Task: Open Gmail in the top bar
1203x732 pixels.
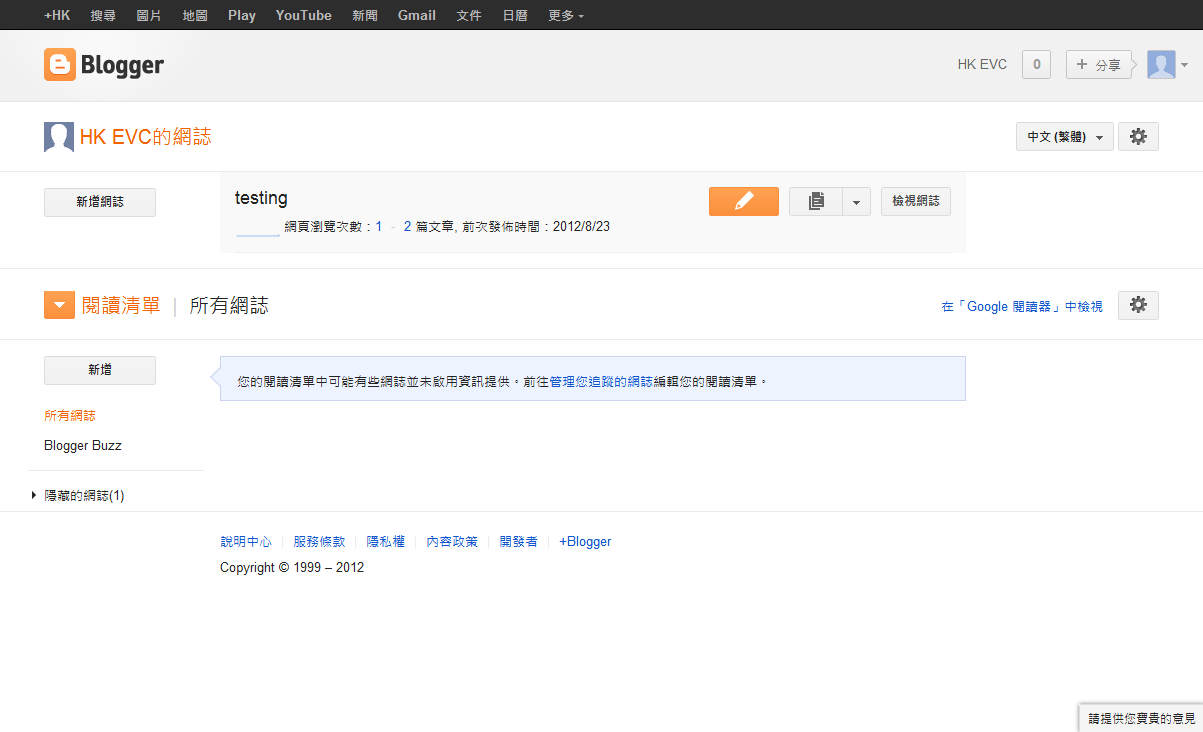Action: click(x=417, y=15)
